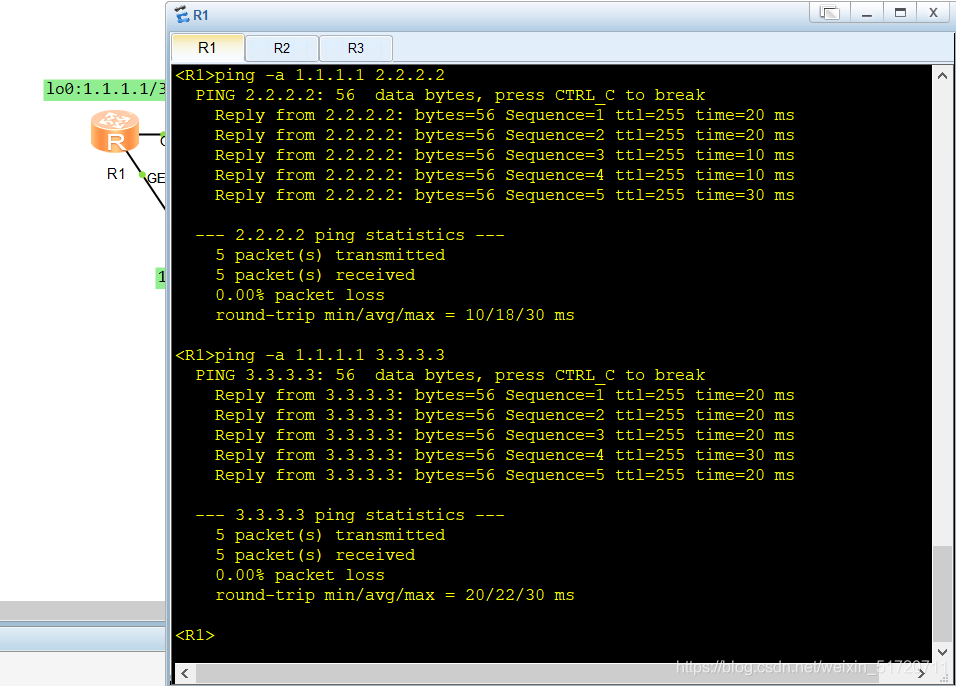Click the R1 window title icon

(182, 15)
